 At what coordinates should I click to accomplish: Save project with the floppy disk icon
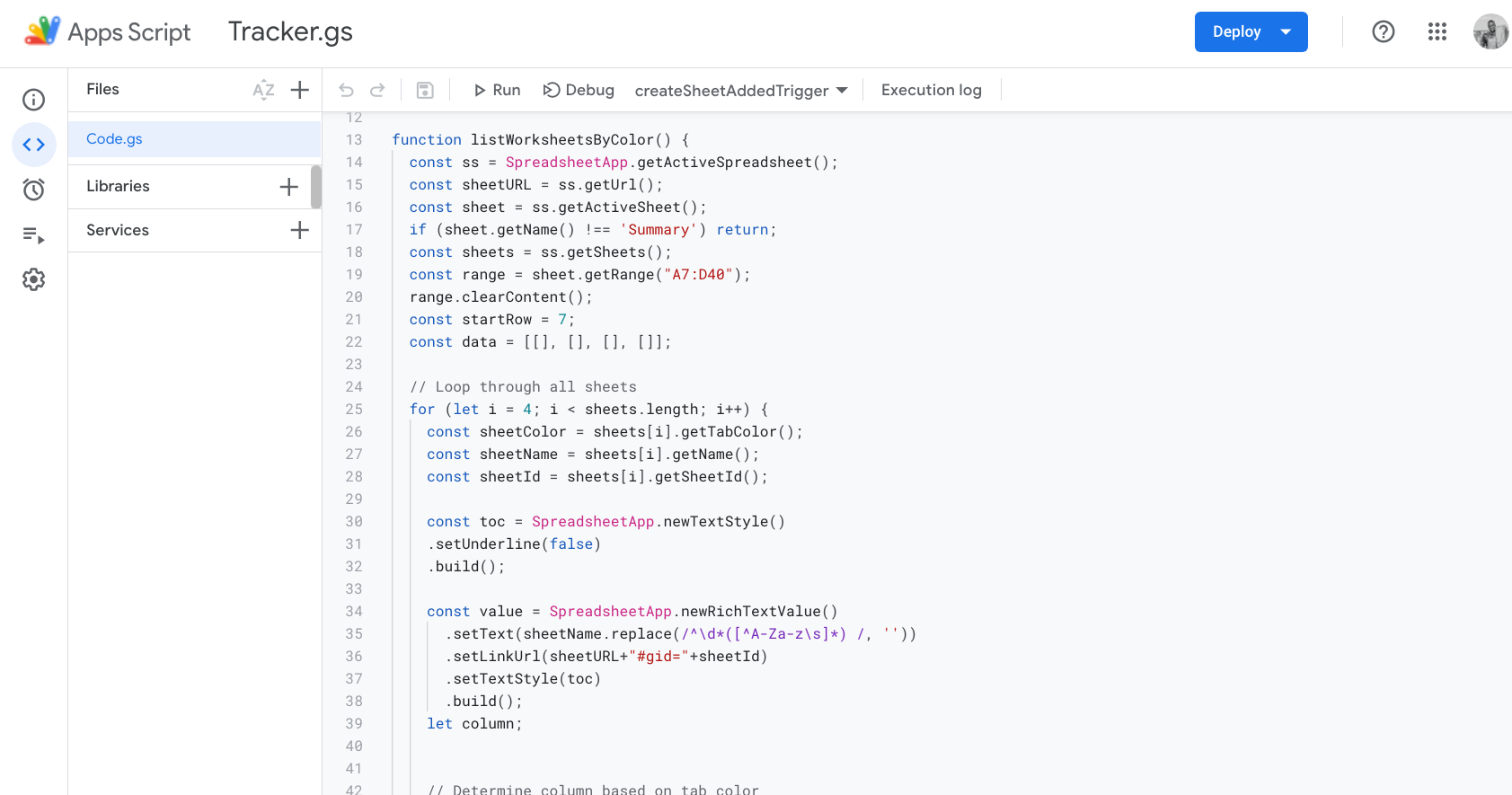pos(425,90)
